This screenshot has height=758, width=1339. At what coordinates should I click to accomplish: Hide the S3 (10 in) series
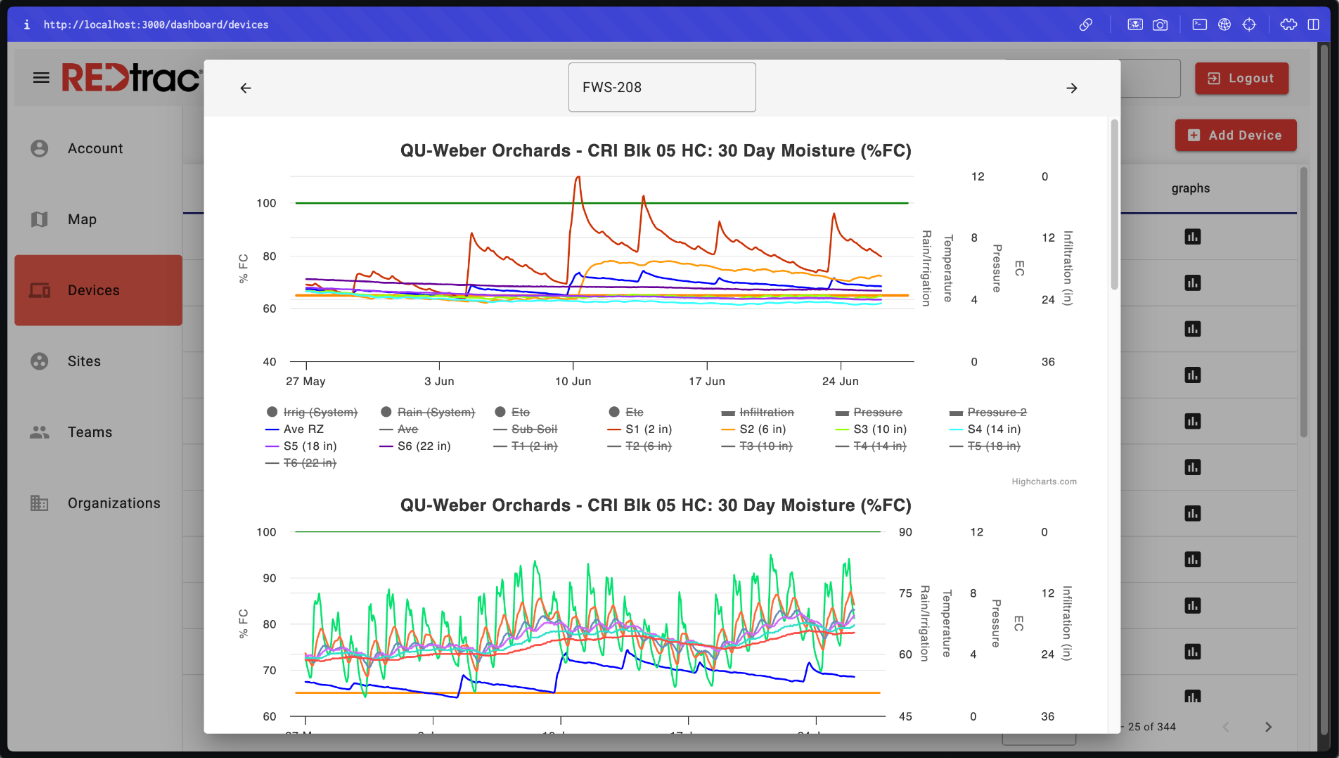(x=871, y=429)
